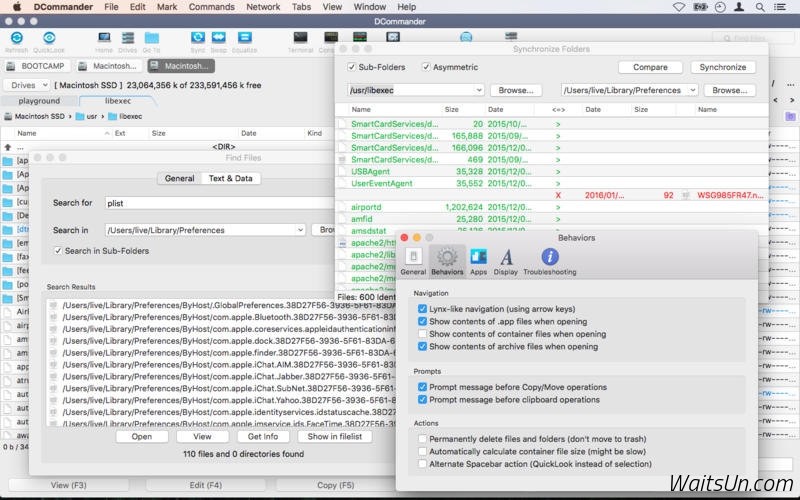Click Open in Find Files results
Image resolution: width=800 pixels, height=500 pixels.
click(142, 436)
